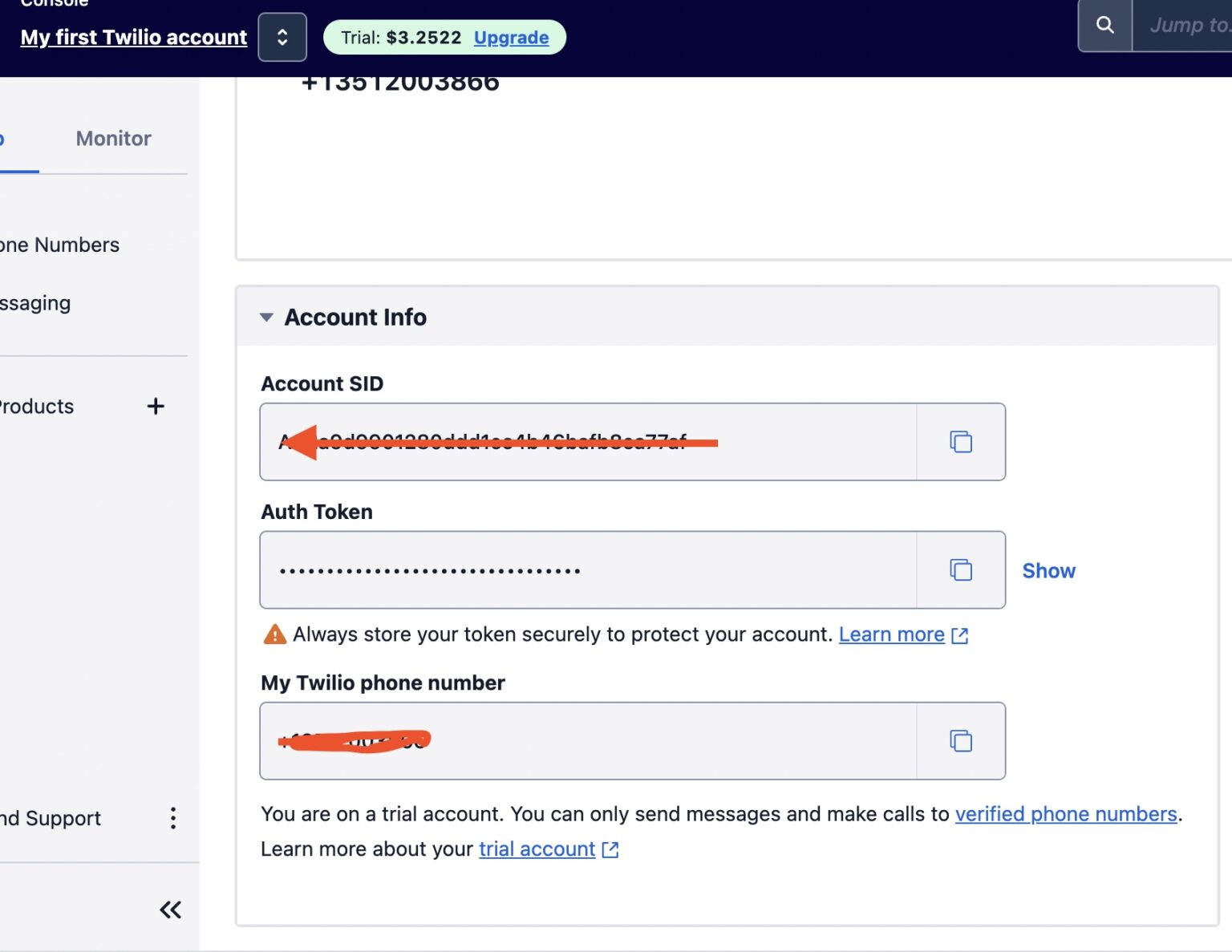The image size is (1232, 952).
Task: Click the Upgrade link in the trial banner
Action: [512, 38]
